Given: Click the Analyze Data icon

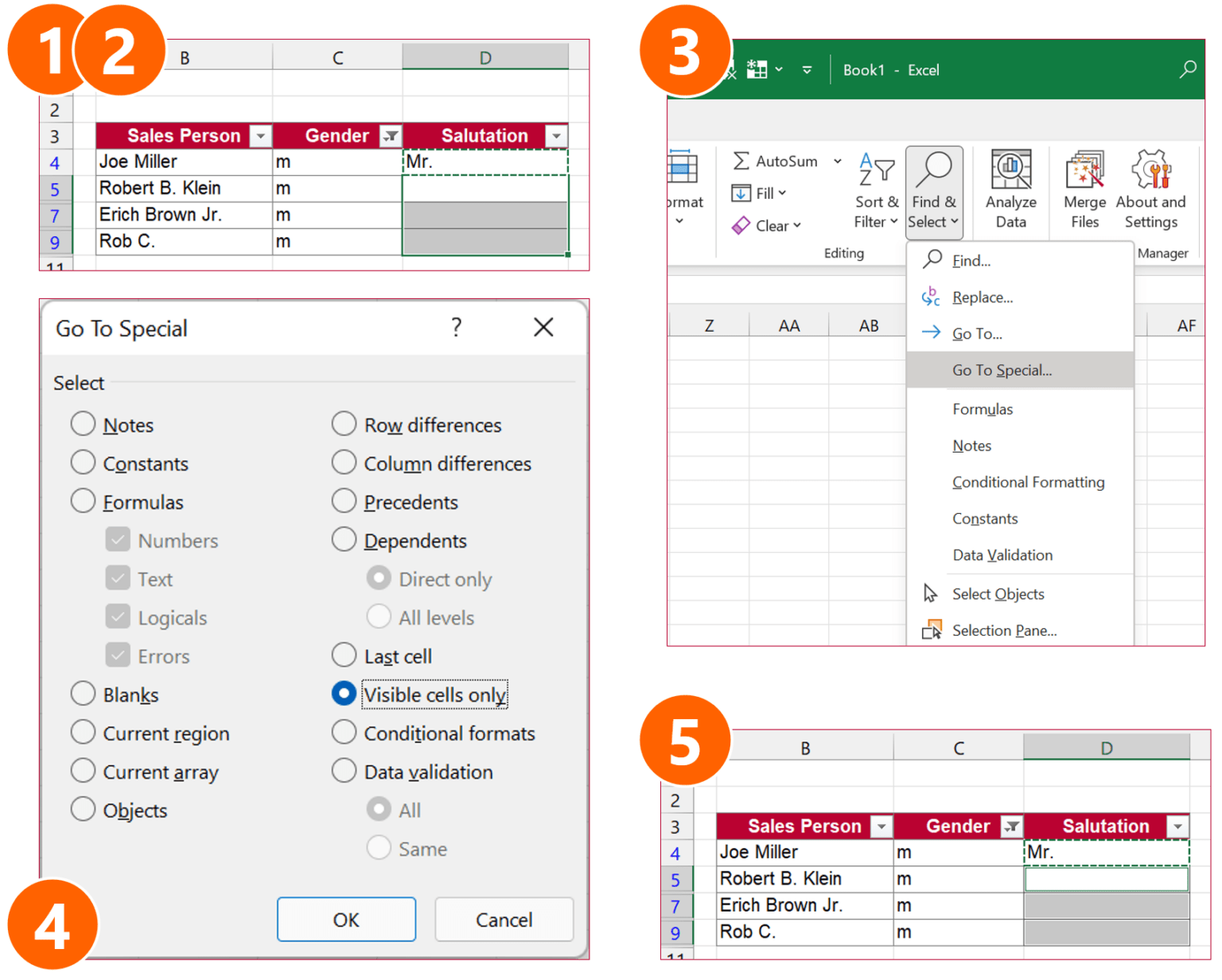Looking at the screenshot, I should click(1010, 170).
